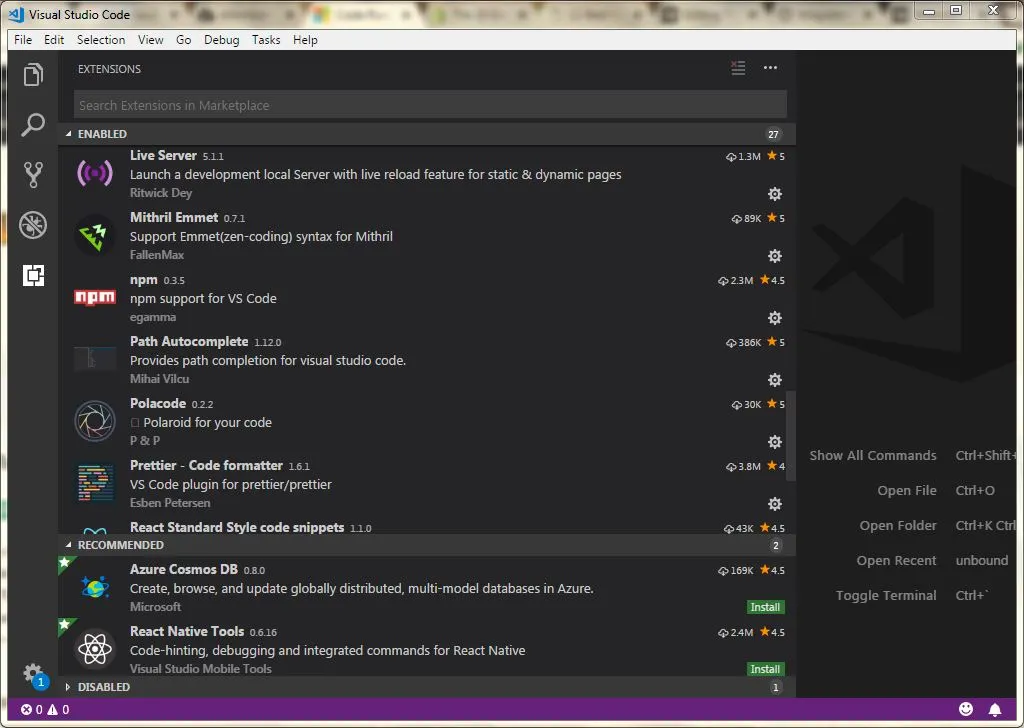Click publisher name Esben Petersen

click(170, 503)
